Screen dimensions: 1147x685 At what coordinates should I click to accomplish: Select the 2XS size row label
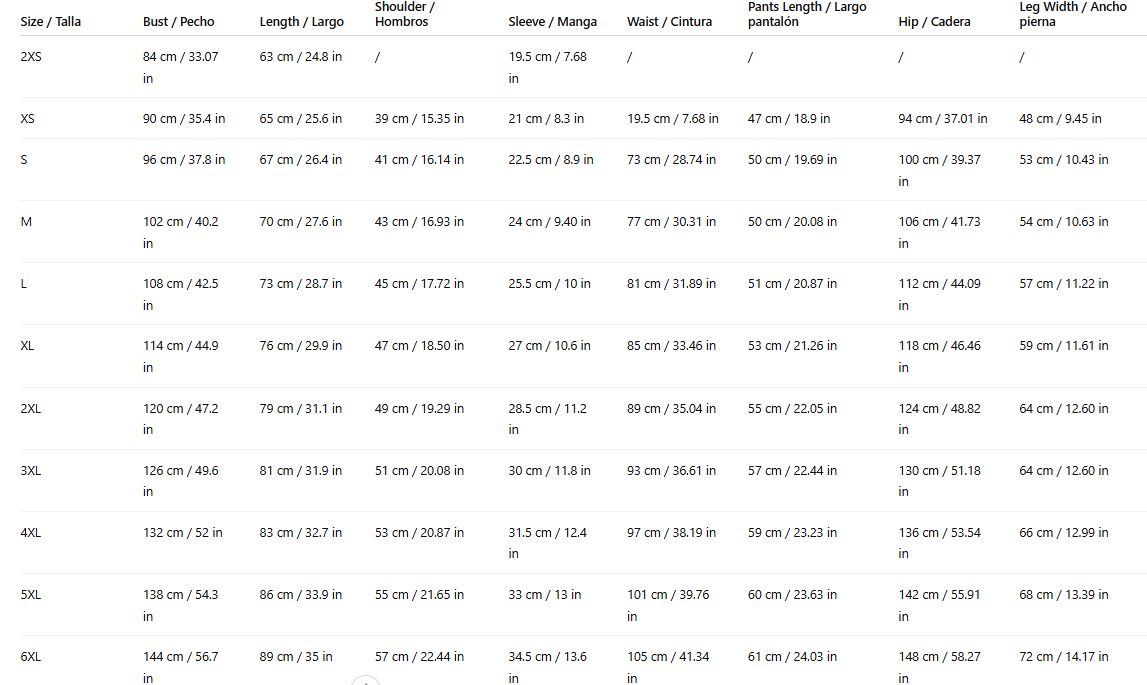point(31,56)
